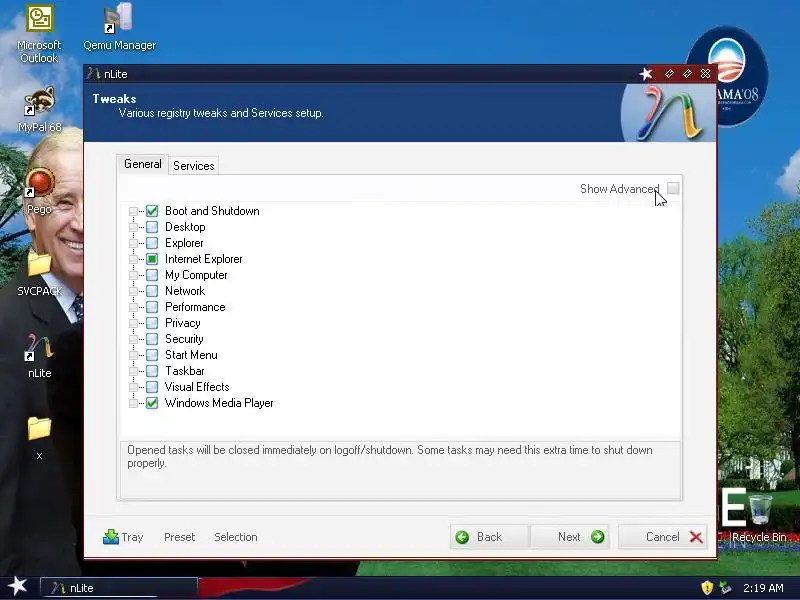Select the Performance tree label
800x600 pixels.
(195, 307)
